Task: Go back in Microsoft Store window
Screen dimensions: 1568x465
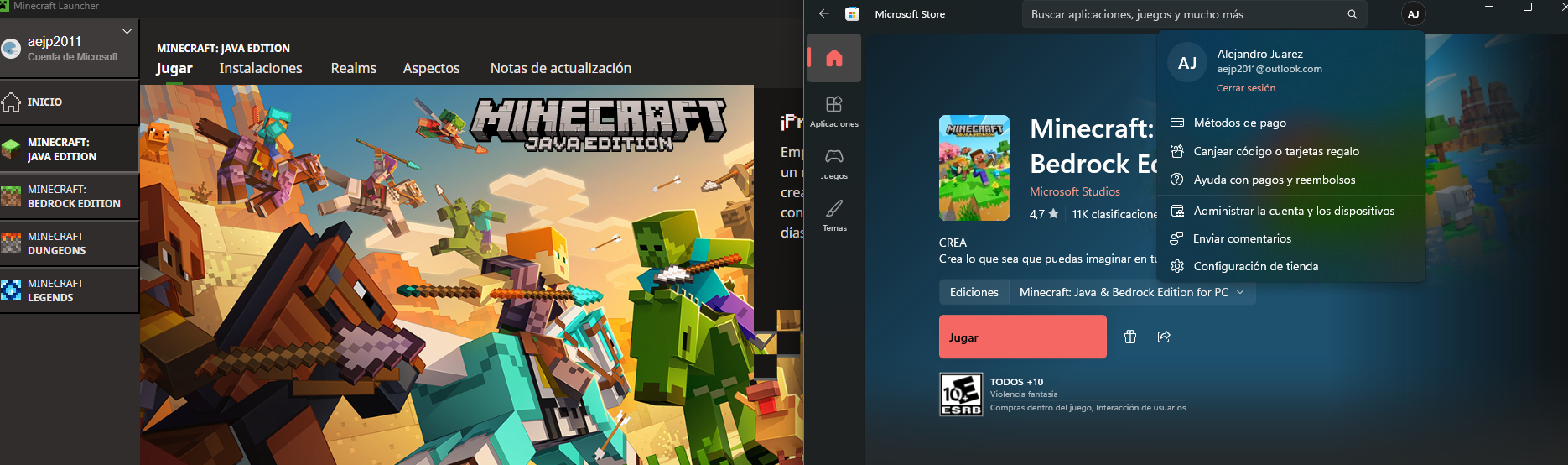Action: [x=823, y=14]
